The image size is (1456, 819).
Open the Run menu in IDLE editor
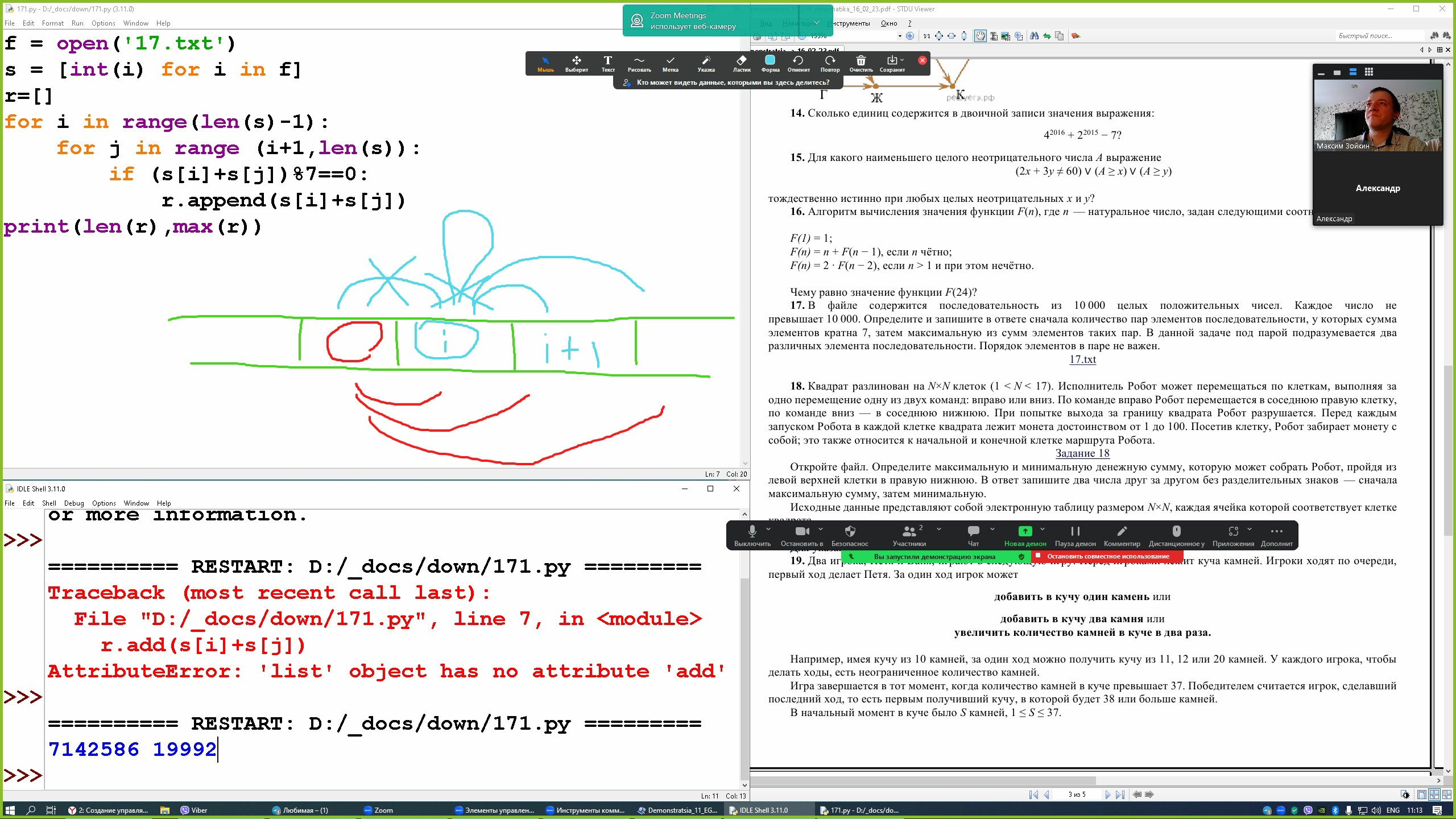click(77, 23)
